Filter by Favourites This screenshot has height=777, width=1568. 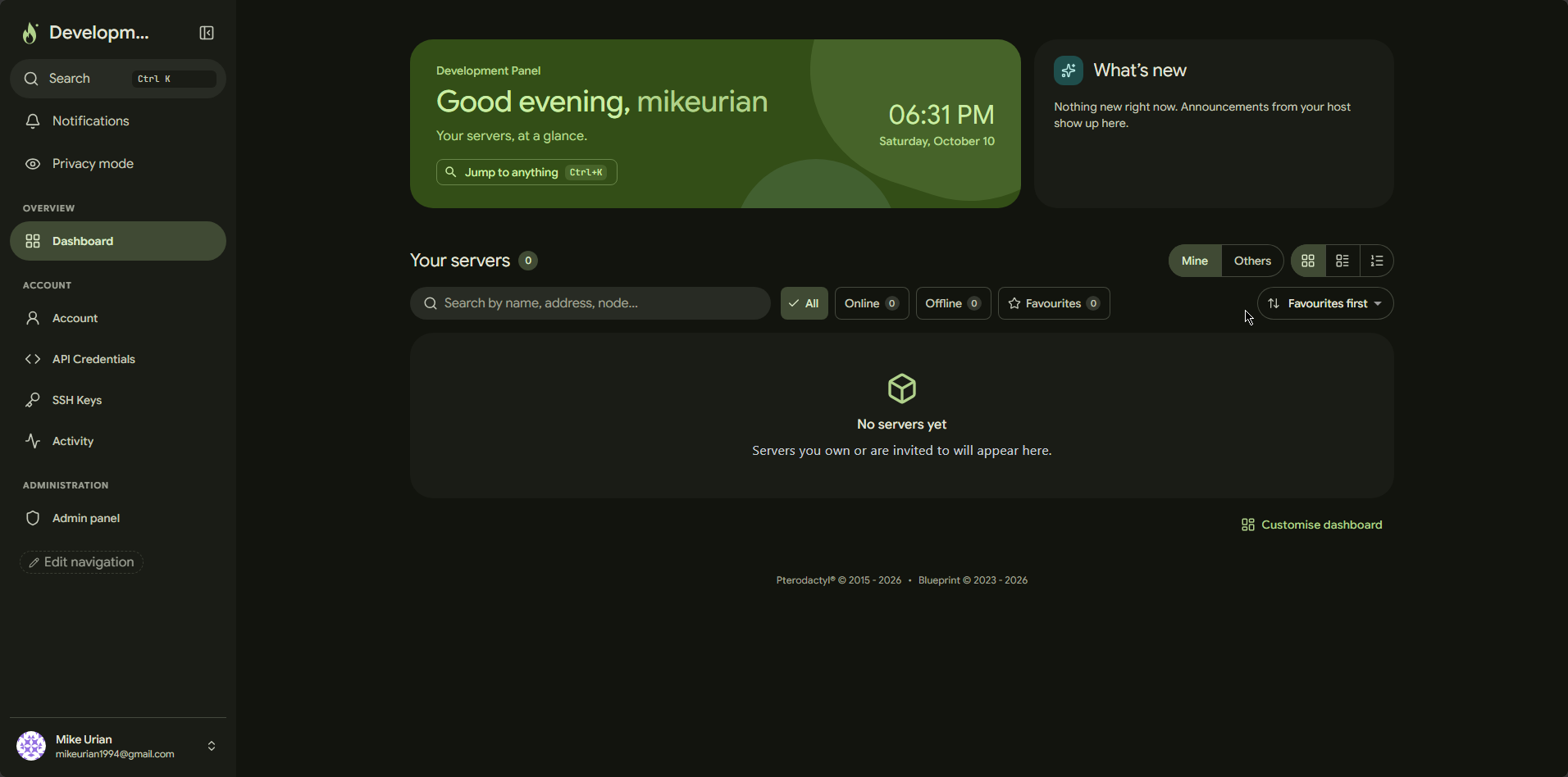(1054, 303)
